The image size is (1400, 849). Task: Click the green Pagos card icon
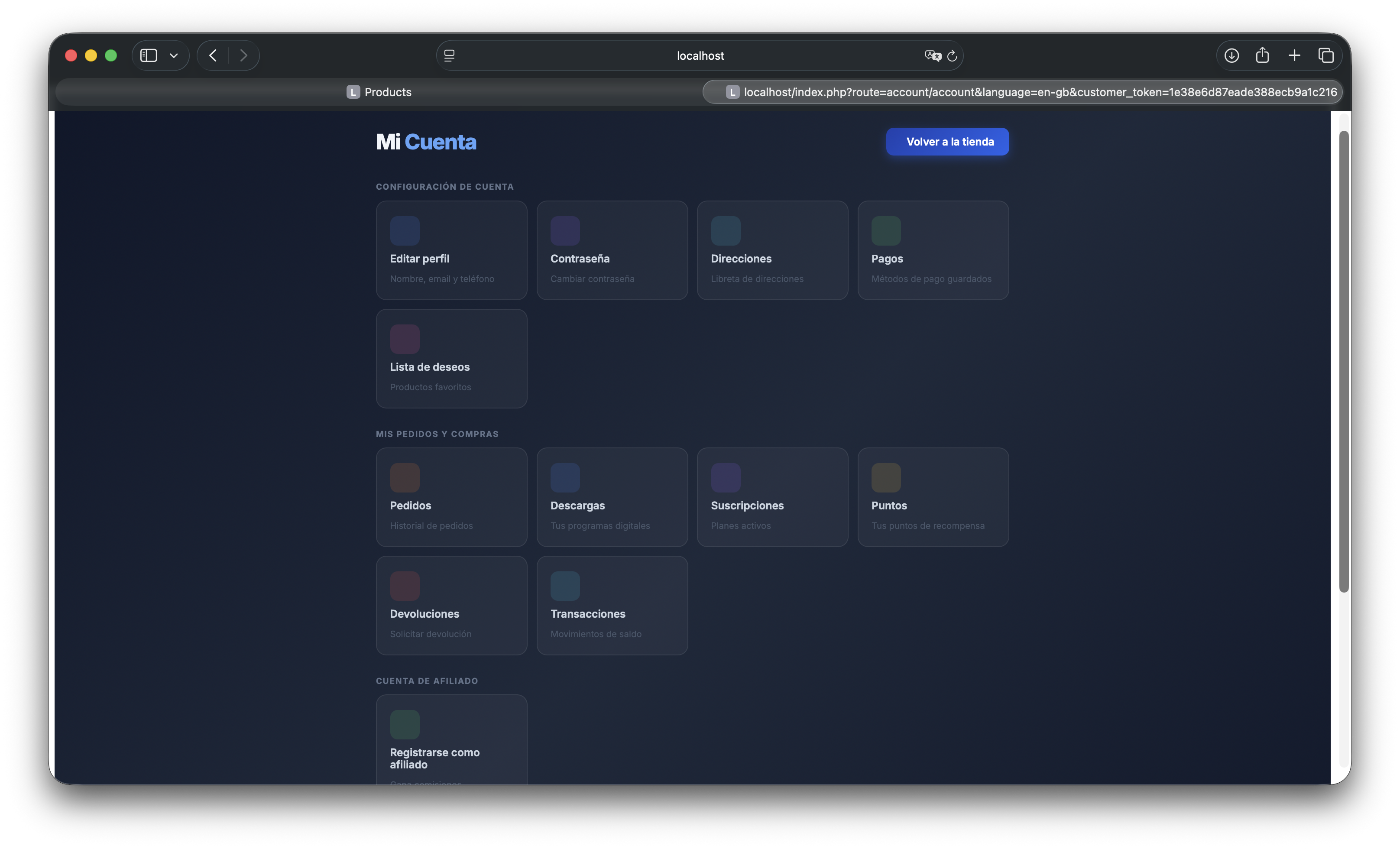tap(886, 230)
